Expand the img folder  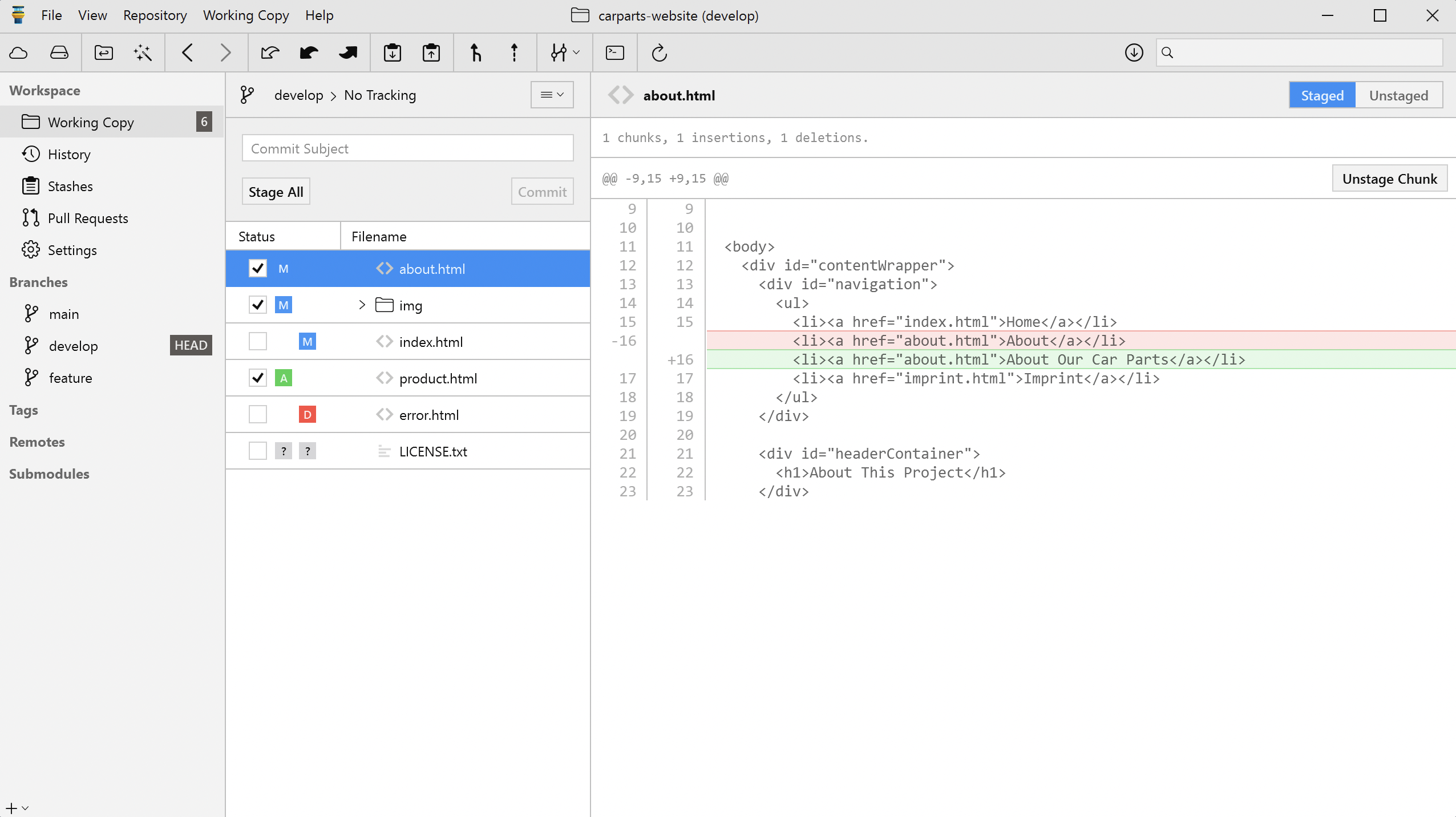click(x=362, y=305)
